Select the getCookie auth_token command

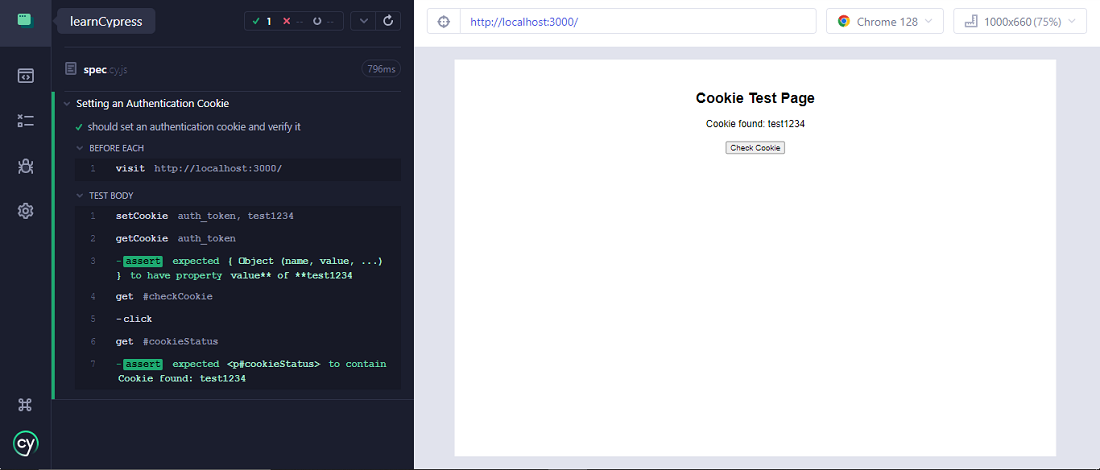238,239
